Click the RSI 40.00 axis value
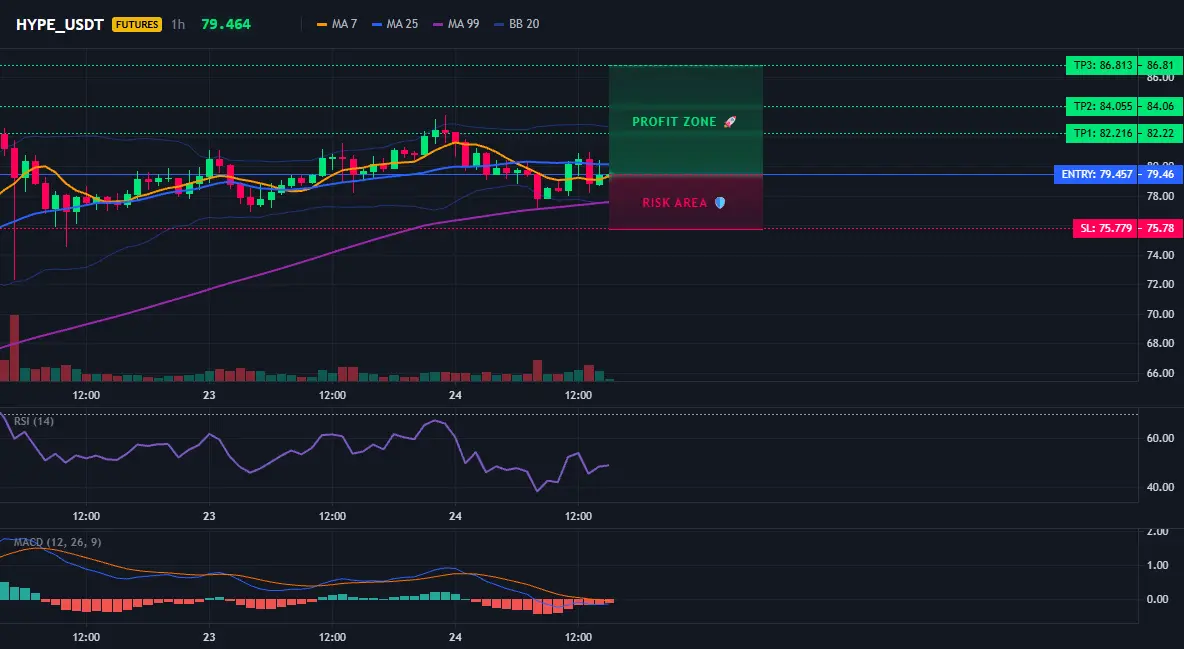This screenshot has width=1184, height=649. [x=1161, y=487]
